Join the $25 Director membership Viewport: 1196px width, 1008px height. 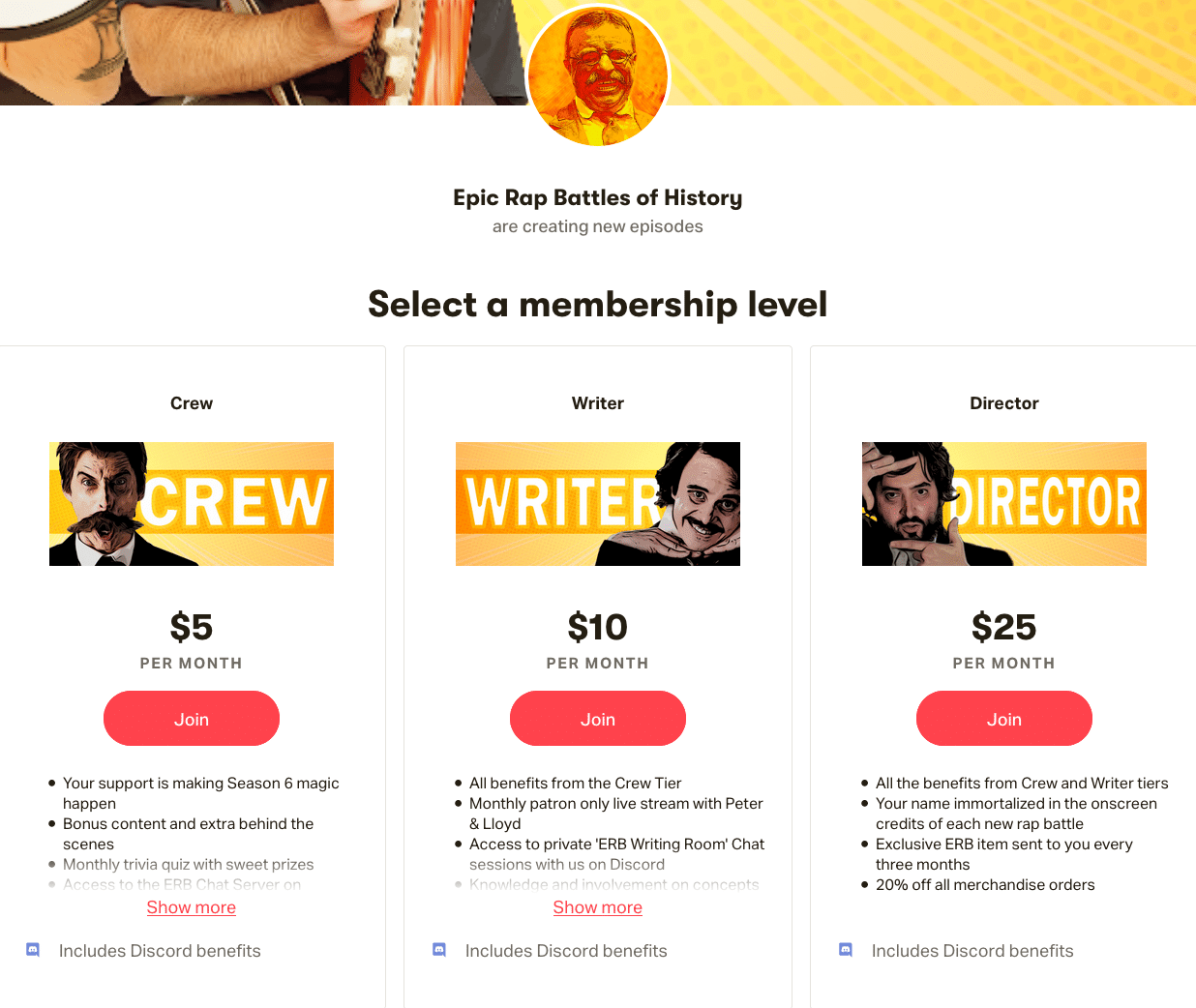click(1004, 719)
